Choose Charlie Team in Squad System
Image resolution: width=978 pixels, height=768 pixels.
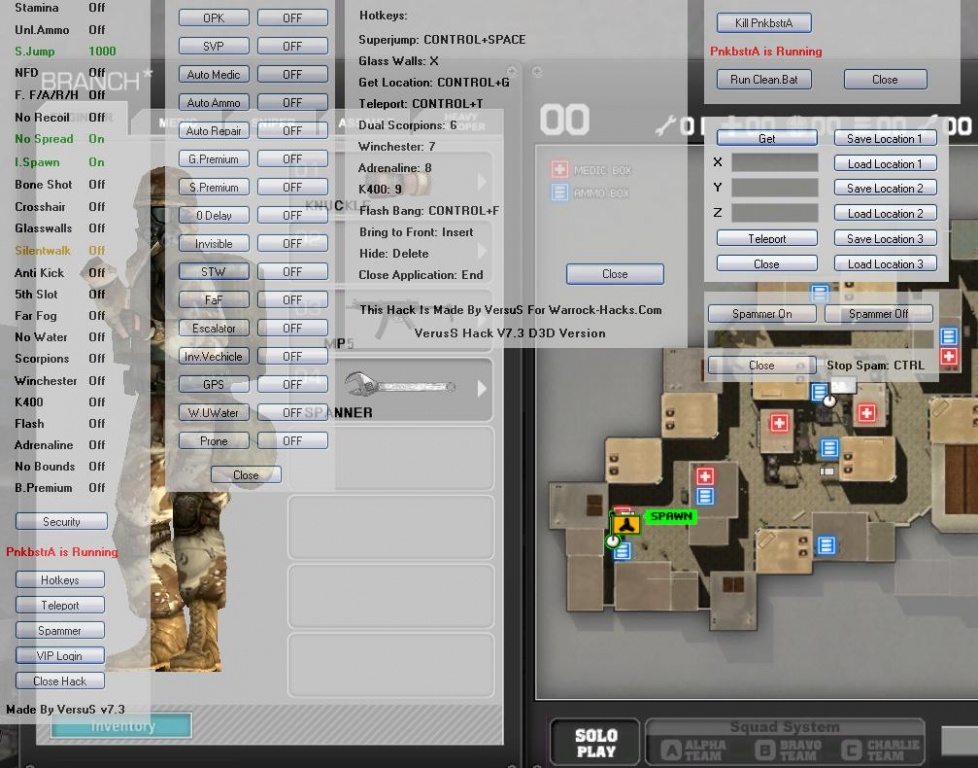pos(883,749)
